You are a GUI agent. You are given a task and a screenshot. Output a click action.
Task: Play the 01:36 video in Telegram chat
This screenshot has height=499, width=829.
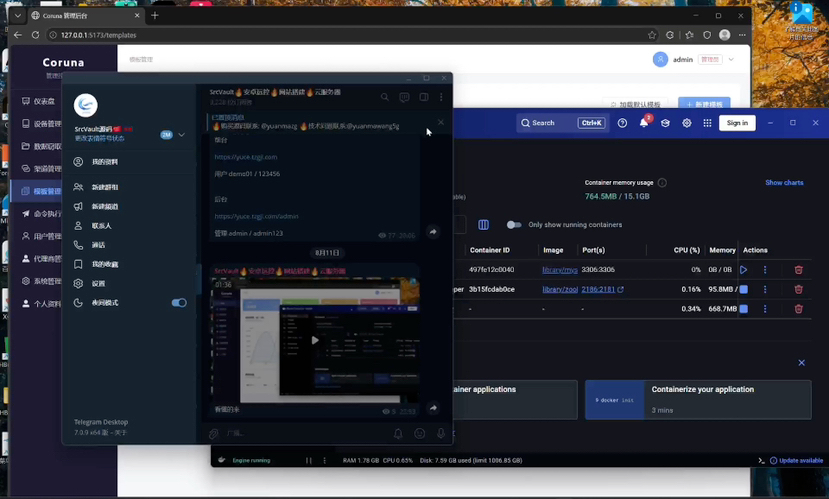(x=315, y=340)
